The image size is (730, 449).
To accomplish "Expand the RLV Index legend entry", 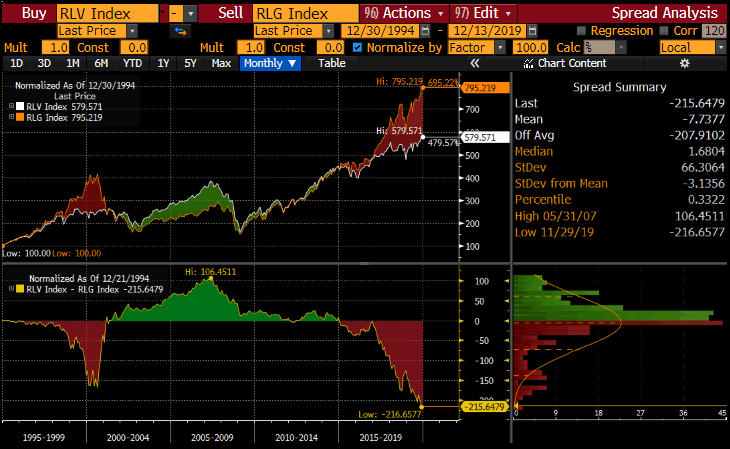I will tap(11, 106).
